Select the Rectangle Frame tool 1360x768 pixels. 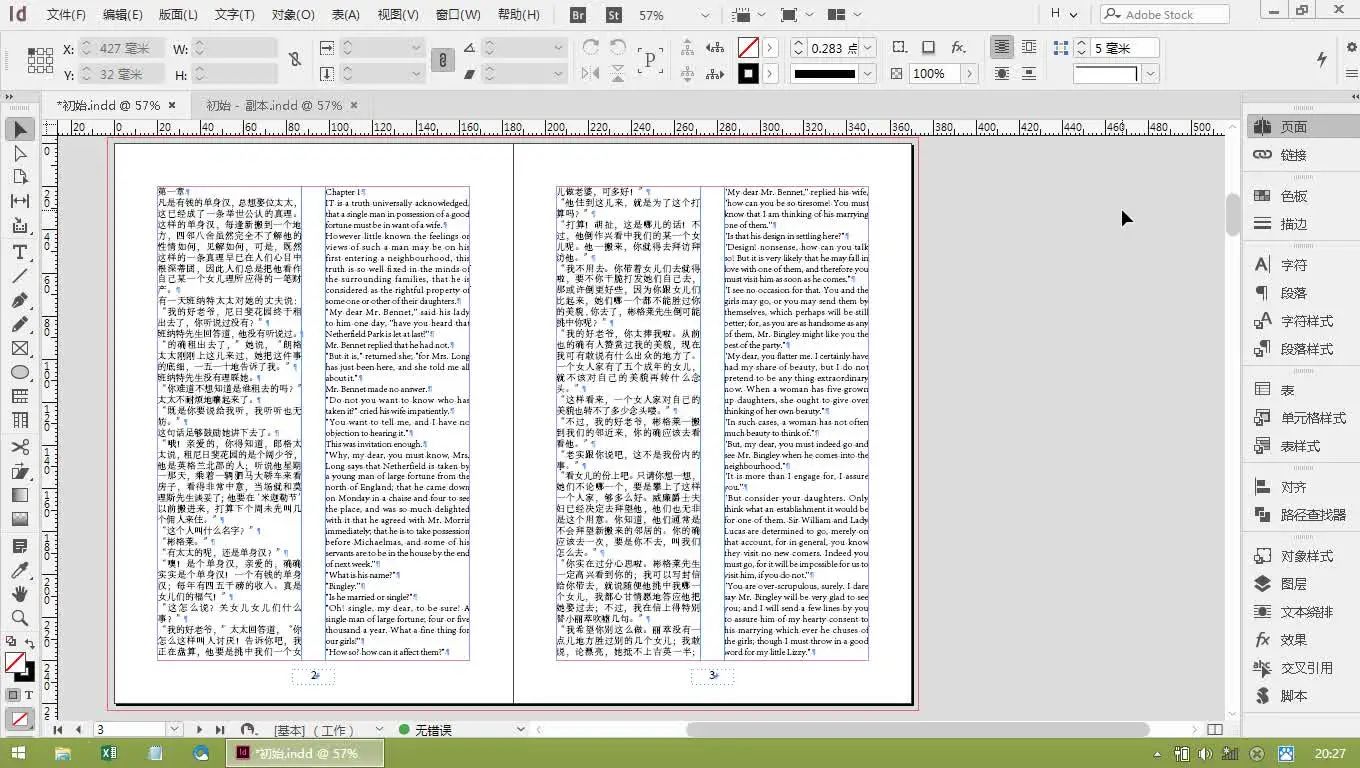(20, 348)
